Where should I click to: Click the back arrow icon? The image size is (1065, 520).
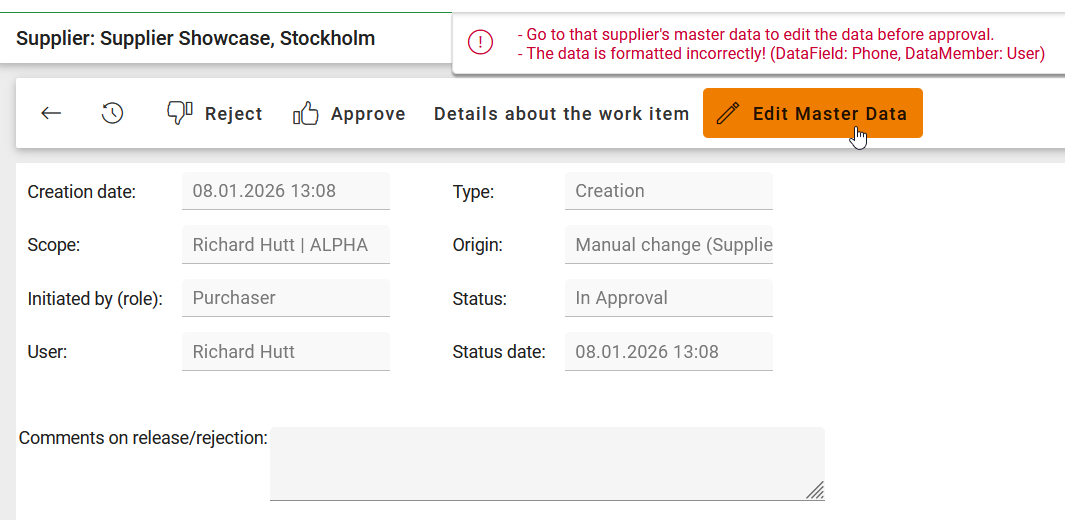51,113
